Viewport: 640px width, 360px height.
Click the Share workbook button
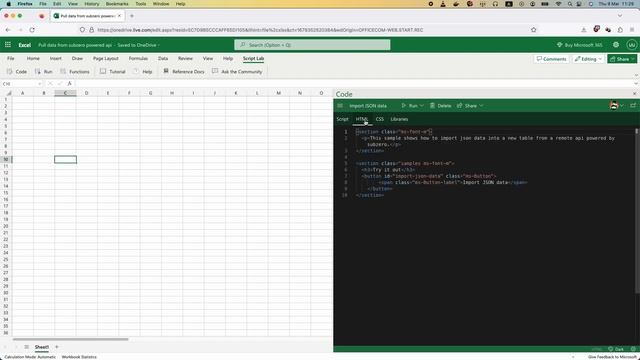click(622, 59)
